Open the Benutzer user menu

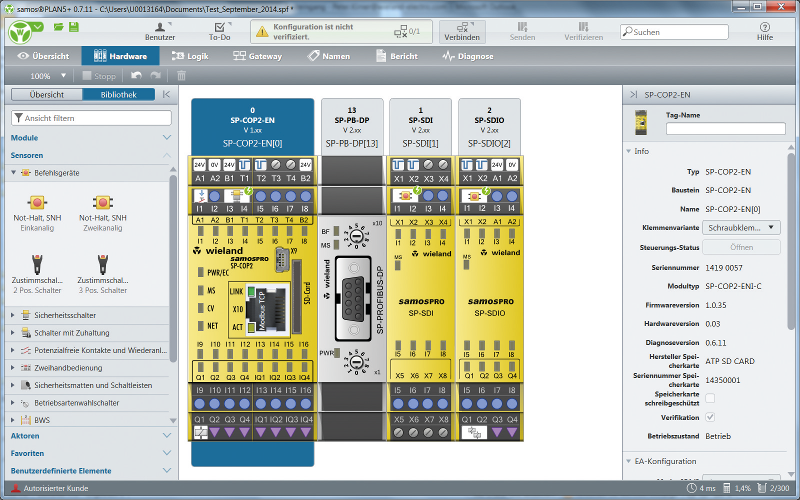(x=160, y=32)
